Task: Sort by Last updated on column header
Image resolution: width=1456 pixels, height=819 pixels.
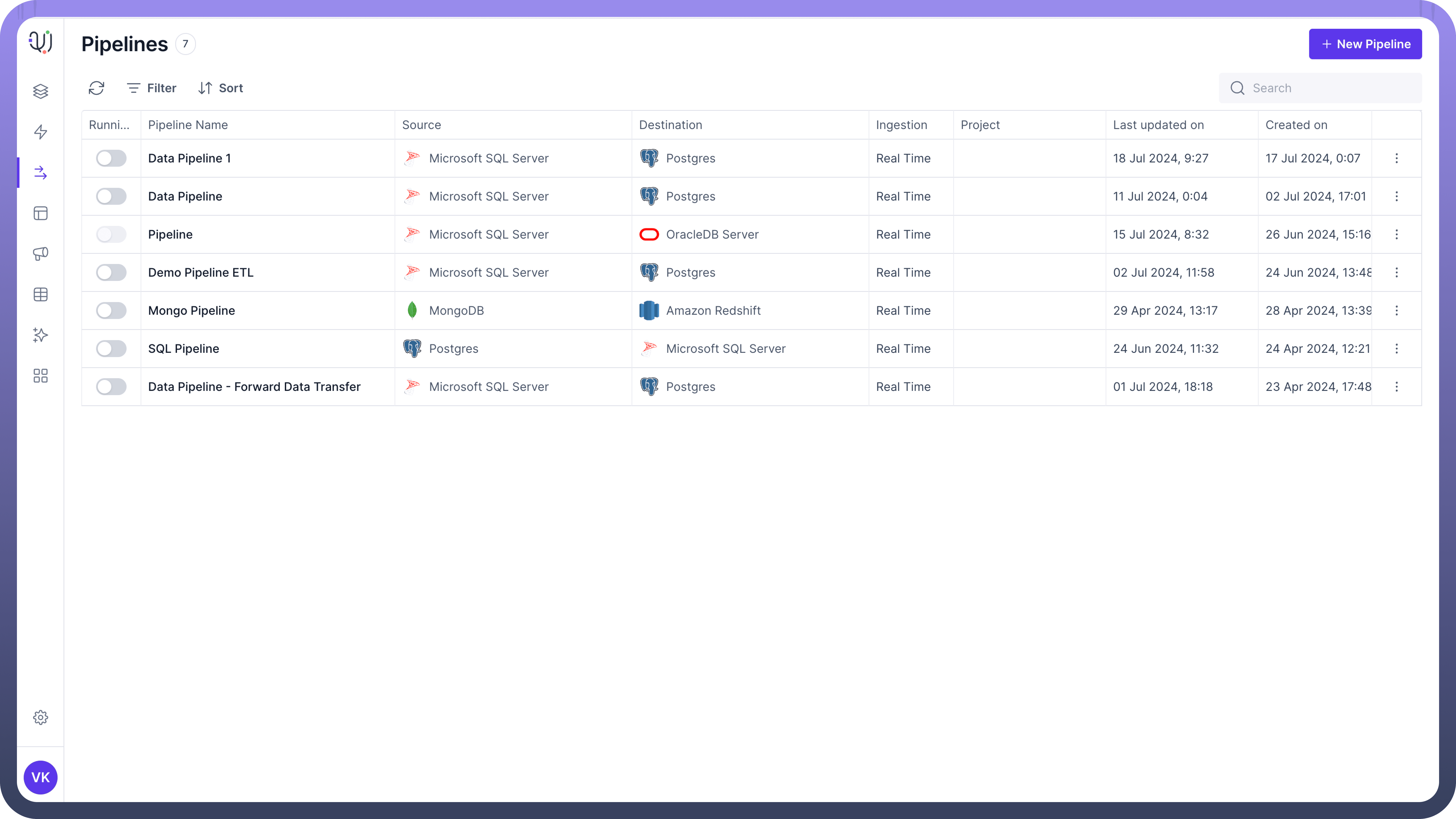Action: [x=1158, y=125]
